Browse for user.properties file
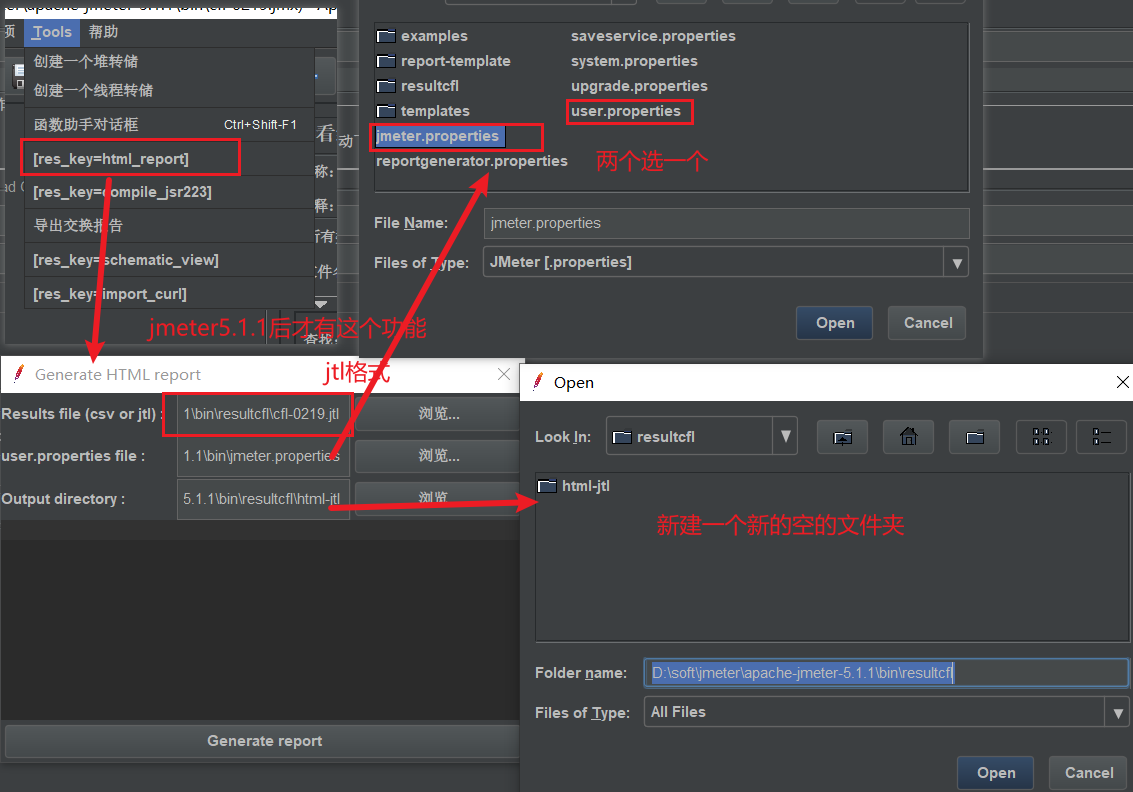Image resolution: width=1133 pixels, height=792 pixels. click(439, 456)
